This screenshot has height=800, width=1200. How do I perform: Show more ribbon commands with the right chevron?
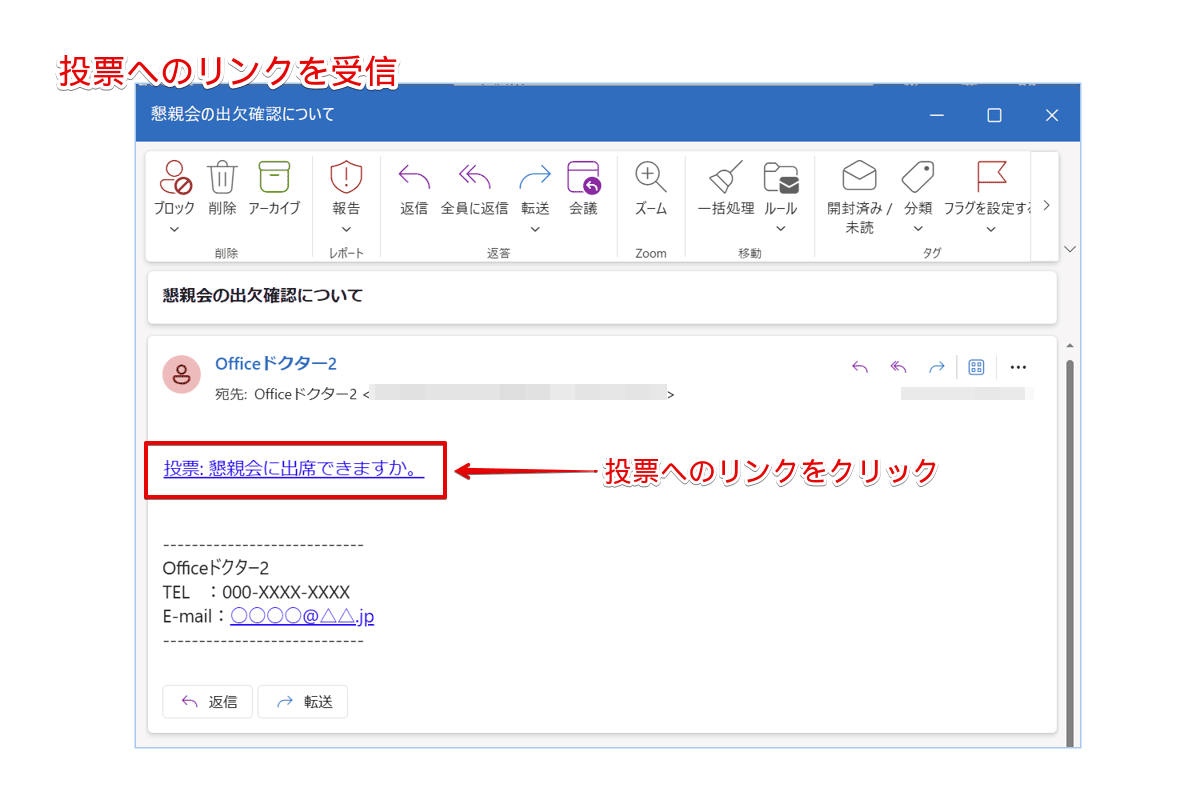tap(1046, 204)
